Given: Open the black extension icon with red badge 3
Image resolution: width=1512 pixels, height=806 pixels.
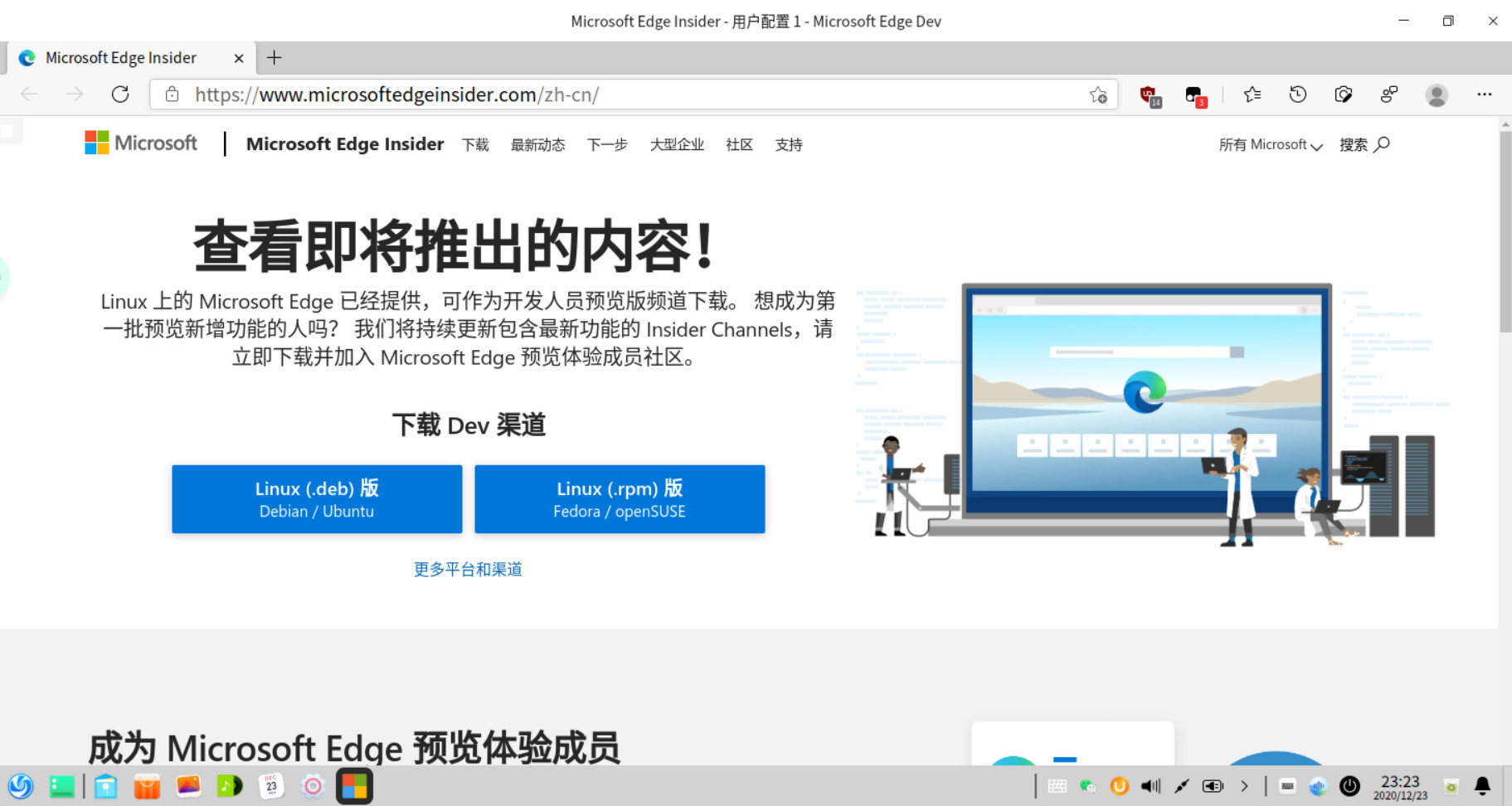Looking at the screenshot, I should tap(1195, 96).
